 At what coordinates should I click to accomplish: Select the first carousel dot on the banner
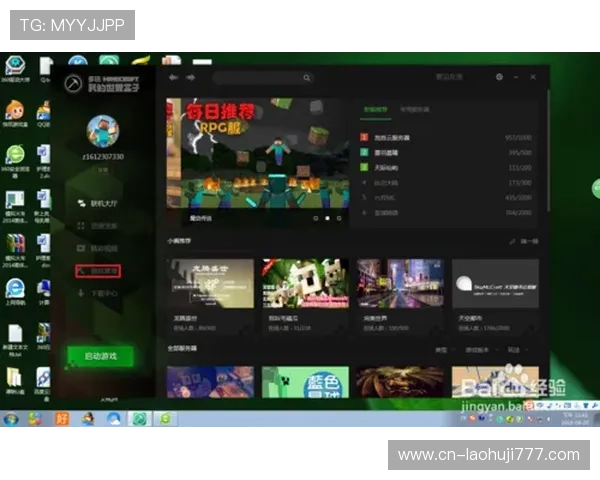click(x=316, y=218)
